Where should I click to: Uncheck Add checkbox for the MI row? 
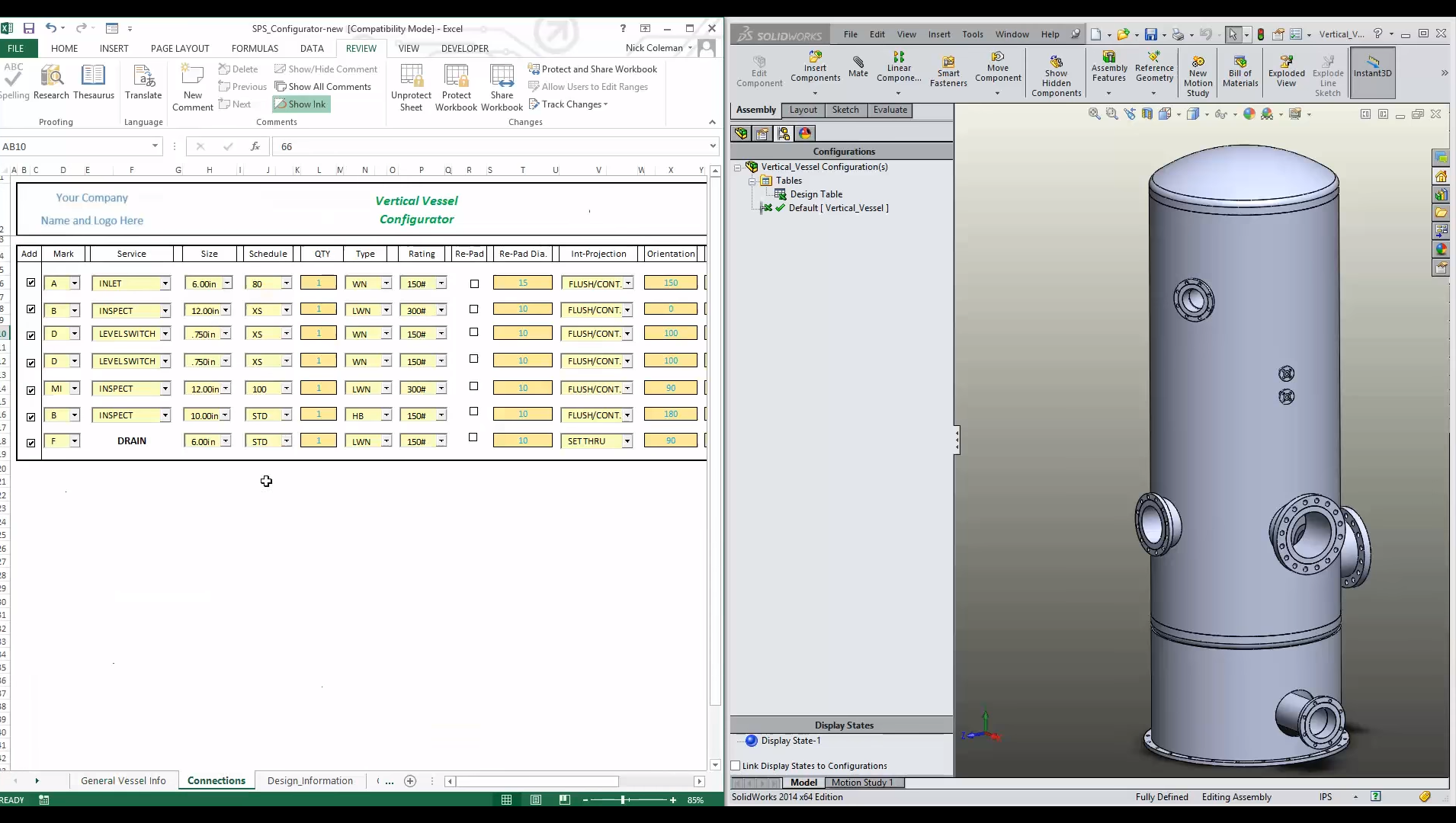(30, 390)
